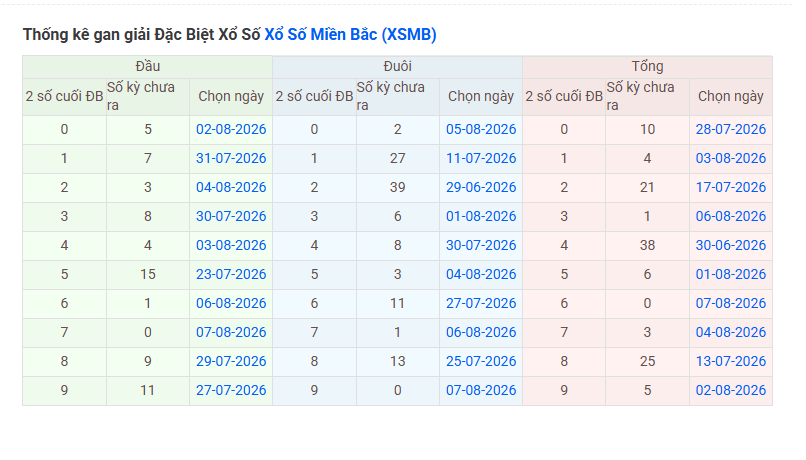Open Đầu row 6 date 06-08-2026
The width and height of the screenshot is (806, 460).
(231, 303)
